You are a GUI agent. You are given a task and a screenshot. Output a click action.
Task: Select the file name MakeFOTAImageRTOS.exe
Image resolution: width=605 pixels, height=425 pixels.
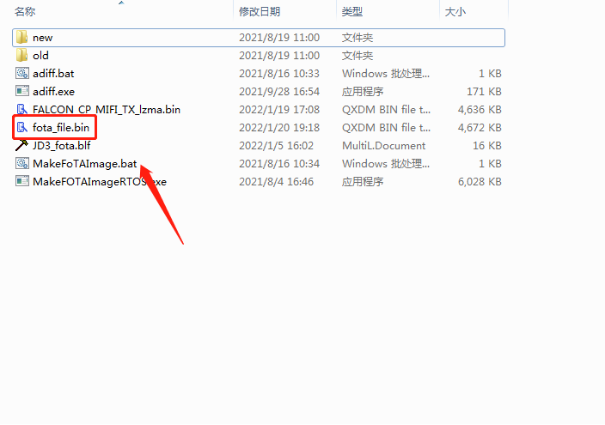tap(100, 181)
